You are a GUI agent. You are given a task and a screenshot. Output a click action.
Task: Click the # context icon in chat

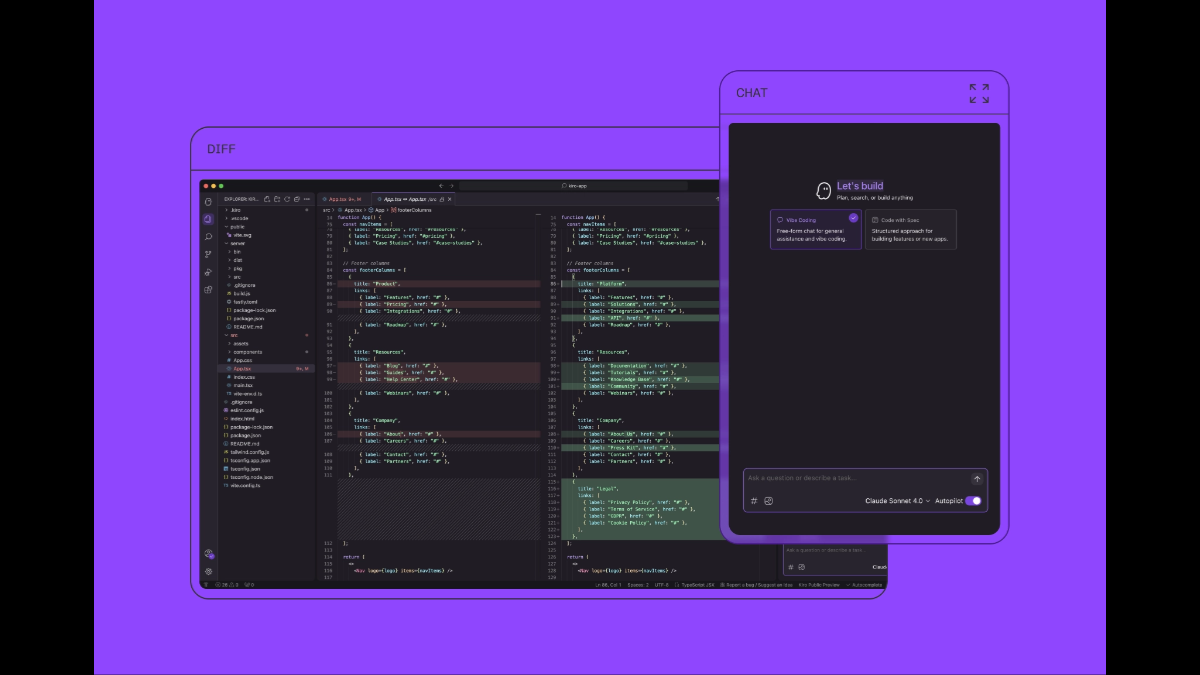point(754,501)
